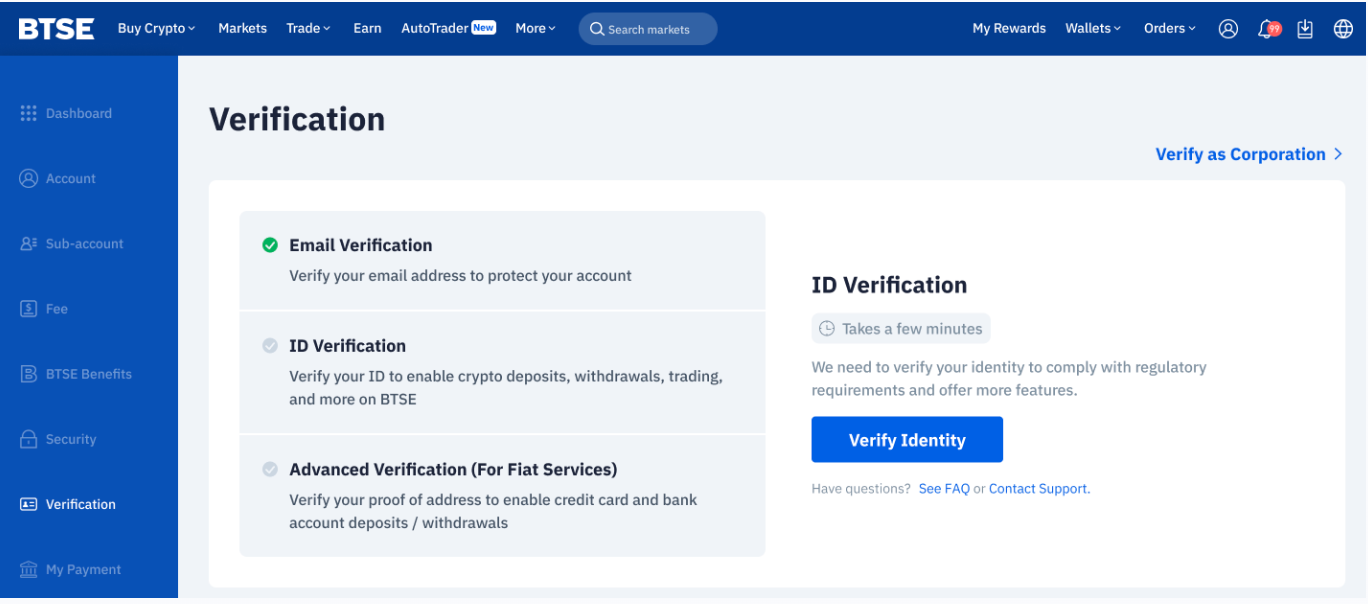The width and height of the screenshot is (1368, 604).
Task: Open My Payment in the sidebar
Action: [83, 569]
